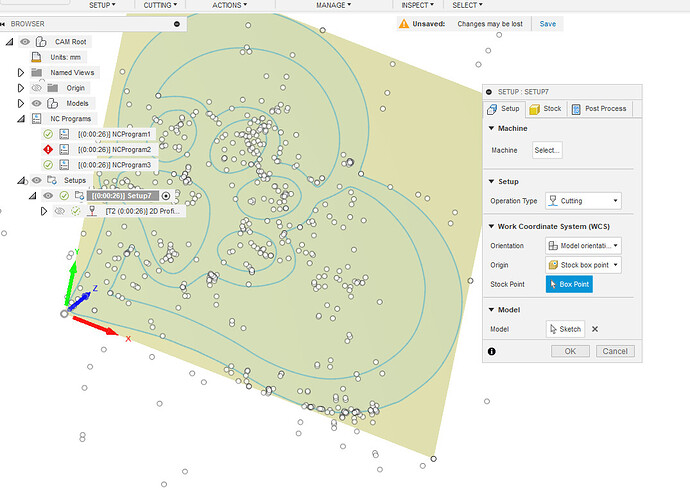This screenshot has height=490, width=690.
Task: Click the Units: mm document icon
Action: pyautogui.click(x=36, y=57)
